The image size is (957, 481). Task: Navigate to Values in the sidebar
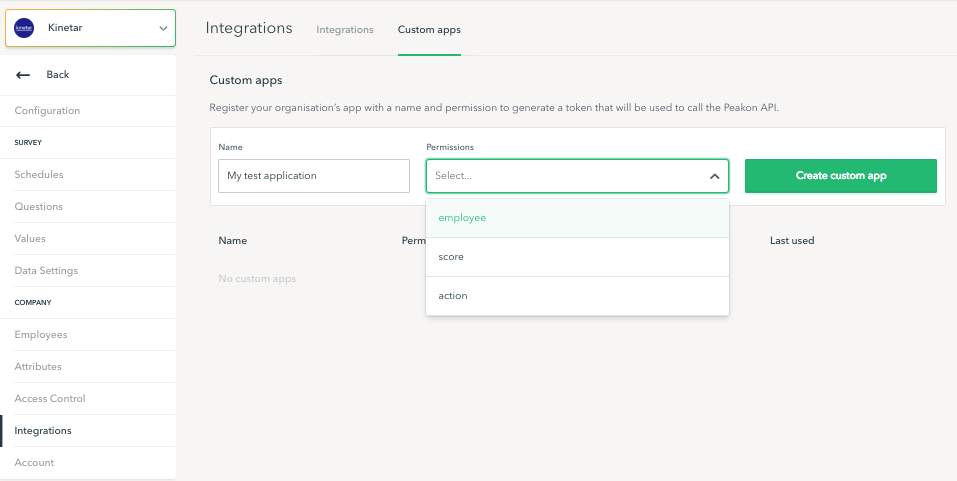[x=30, y=239]
